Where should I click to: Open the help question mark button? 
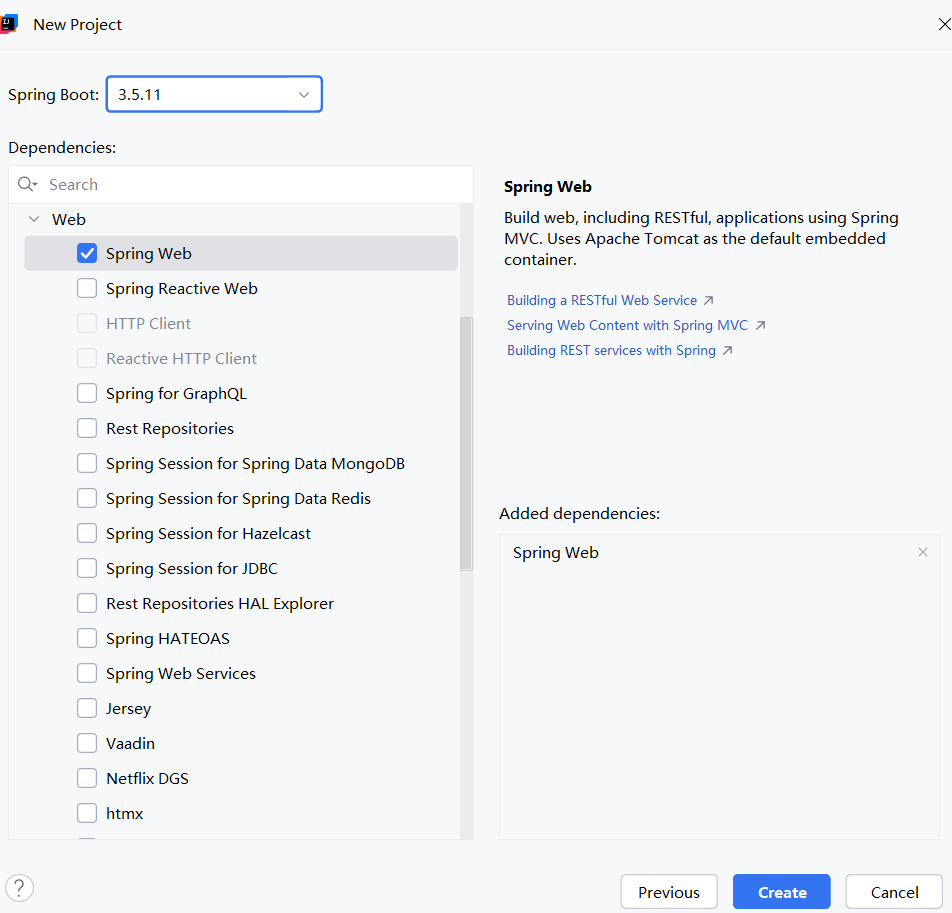[x=19, y=888]
